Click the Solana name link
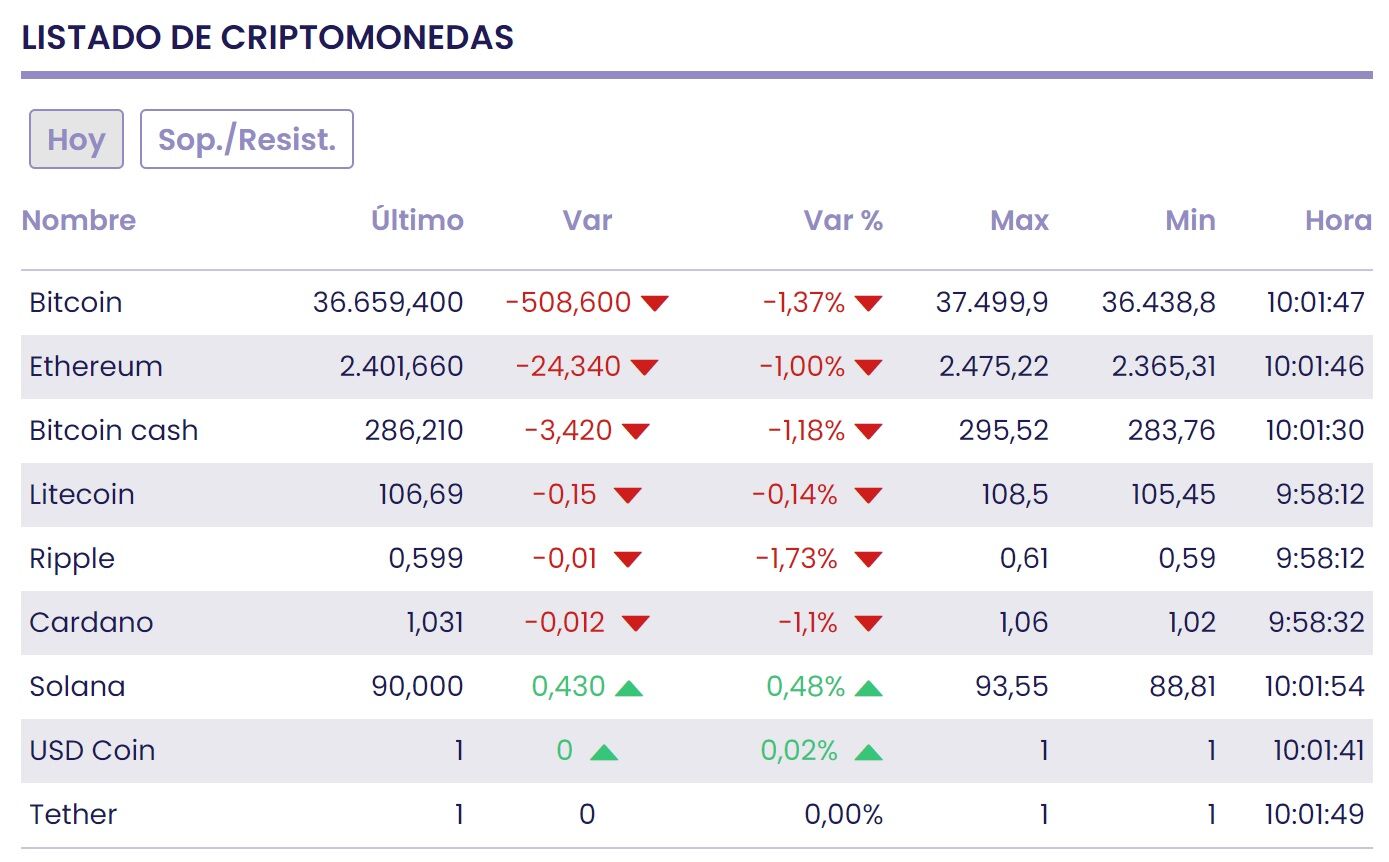 77,686
